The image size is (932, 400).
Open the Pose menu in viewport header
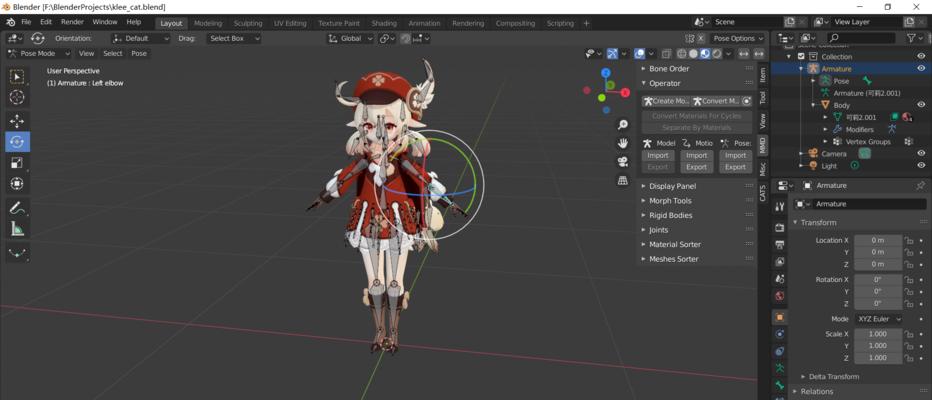tap(138, 53)
